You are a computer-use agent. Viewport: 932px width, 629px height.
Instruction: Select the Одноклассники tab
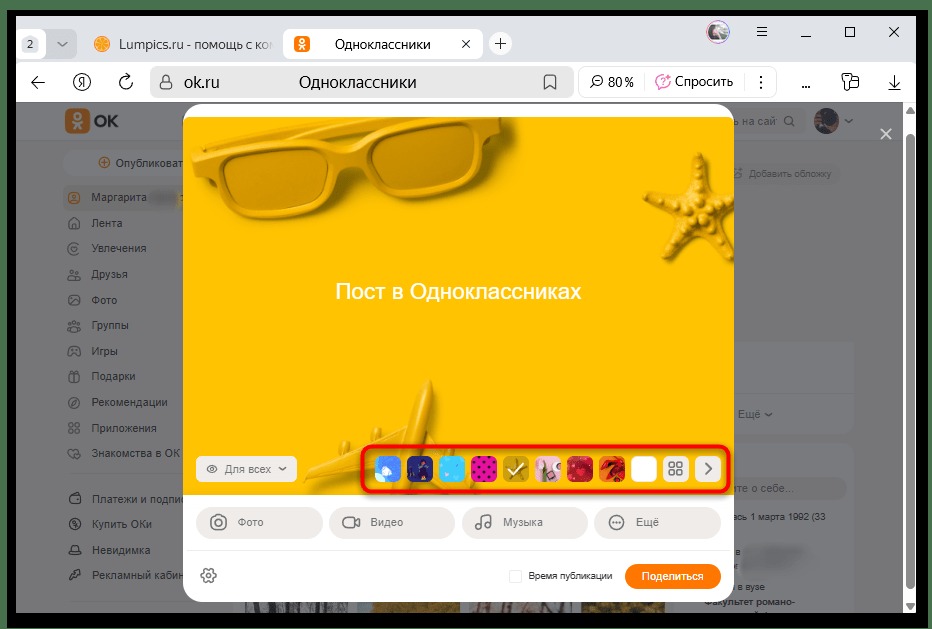tap(382, 45)
